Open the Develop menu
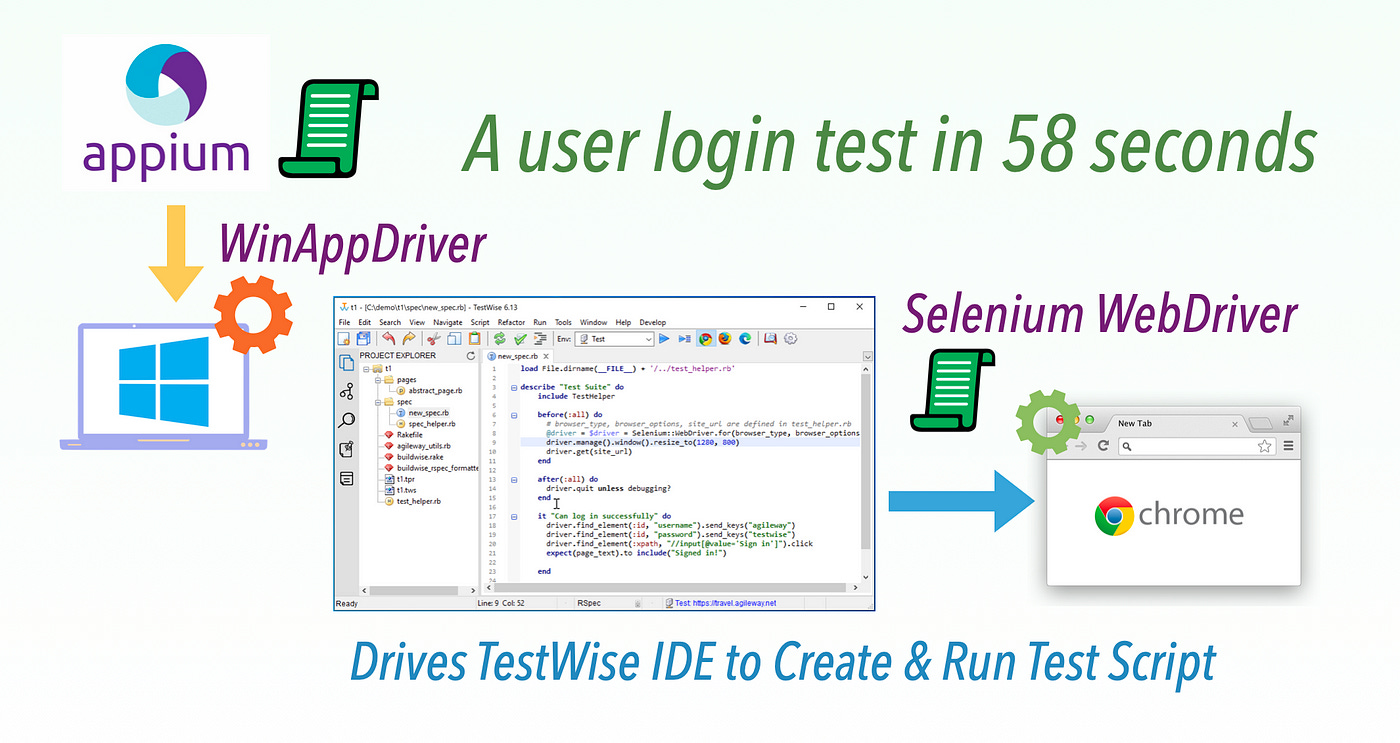 pyautogui.click(x=652, y=322)
